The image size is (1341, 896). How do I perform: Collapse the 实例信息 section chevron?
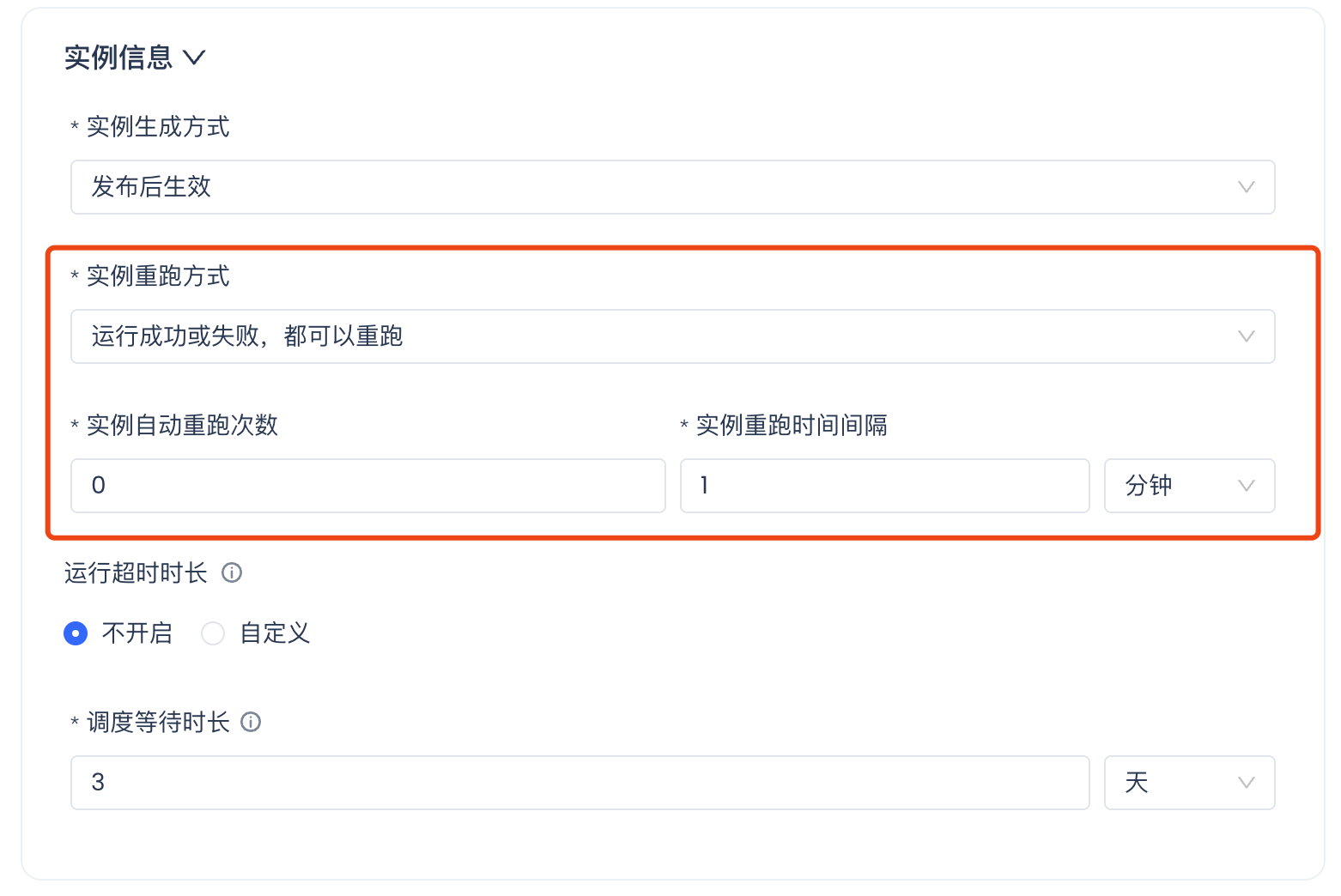(x=195, y=58)
